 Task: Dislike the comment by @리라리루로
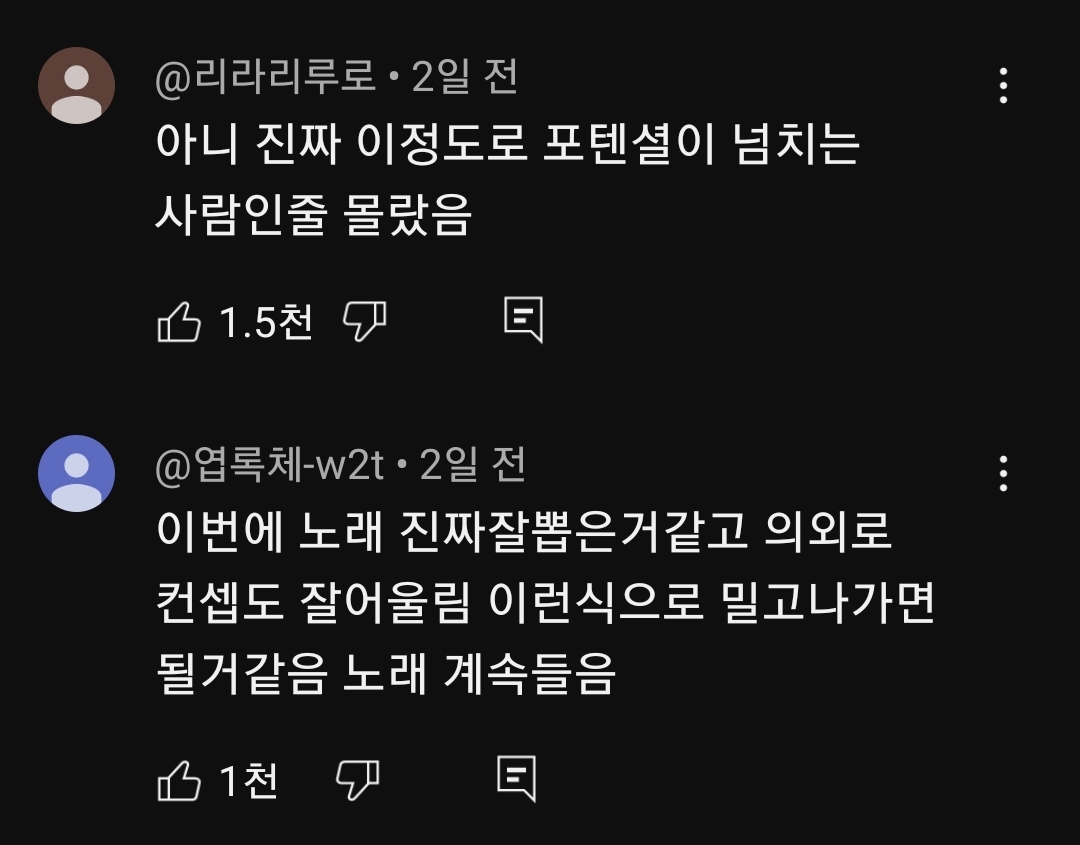[x=364, y=321]
